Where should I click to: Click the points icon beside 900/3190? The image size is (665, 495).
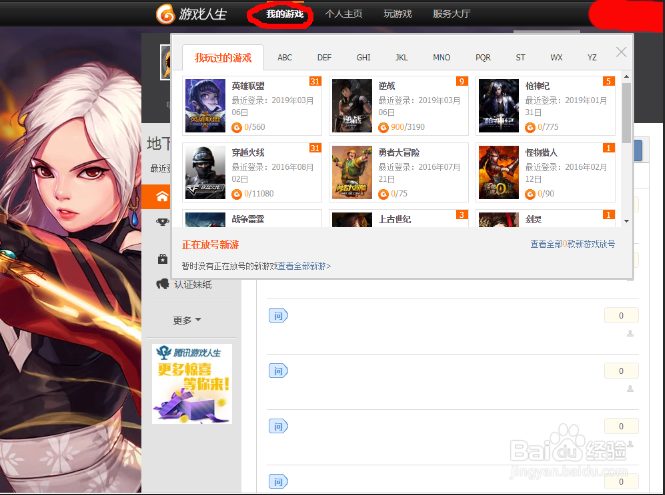tap(383, 127)
